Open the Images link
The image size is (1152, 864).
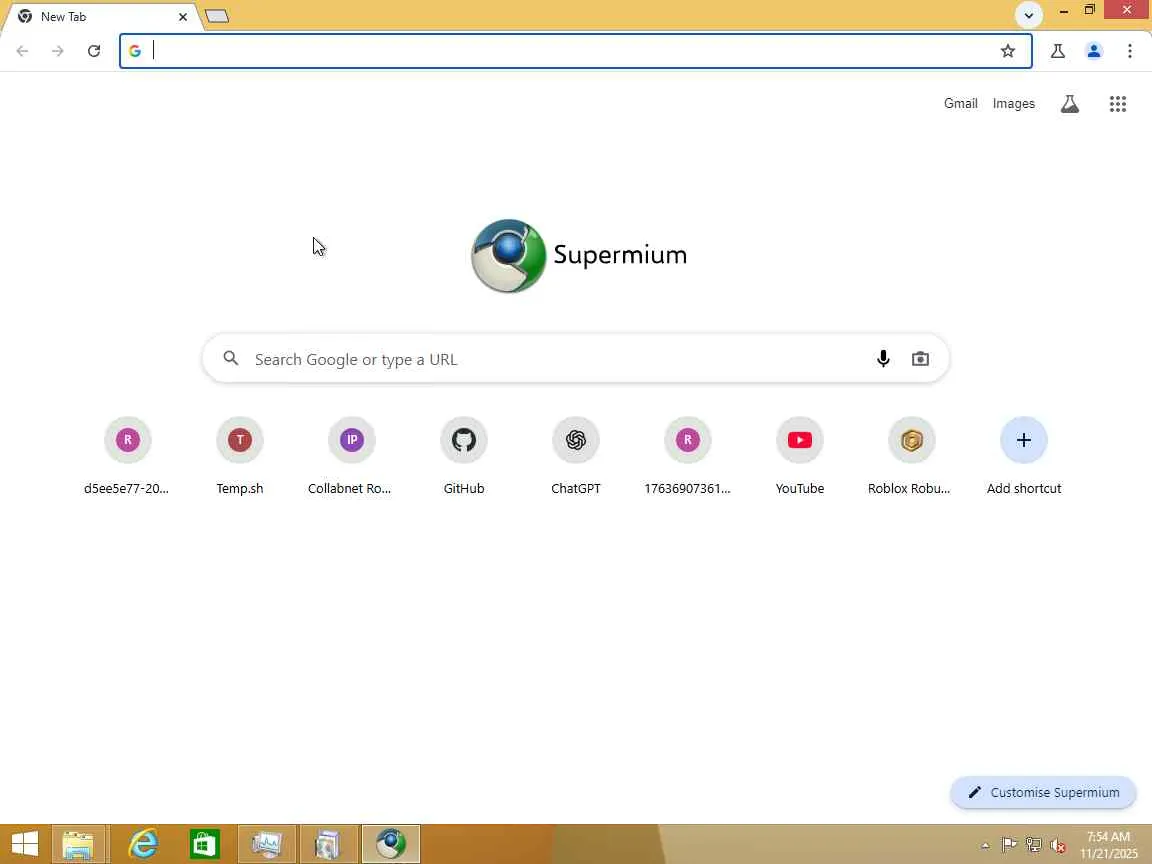1013,104
